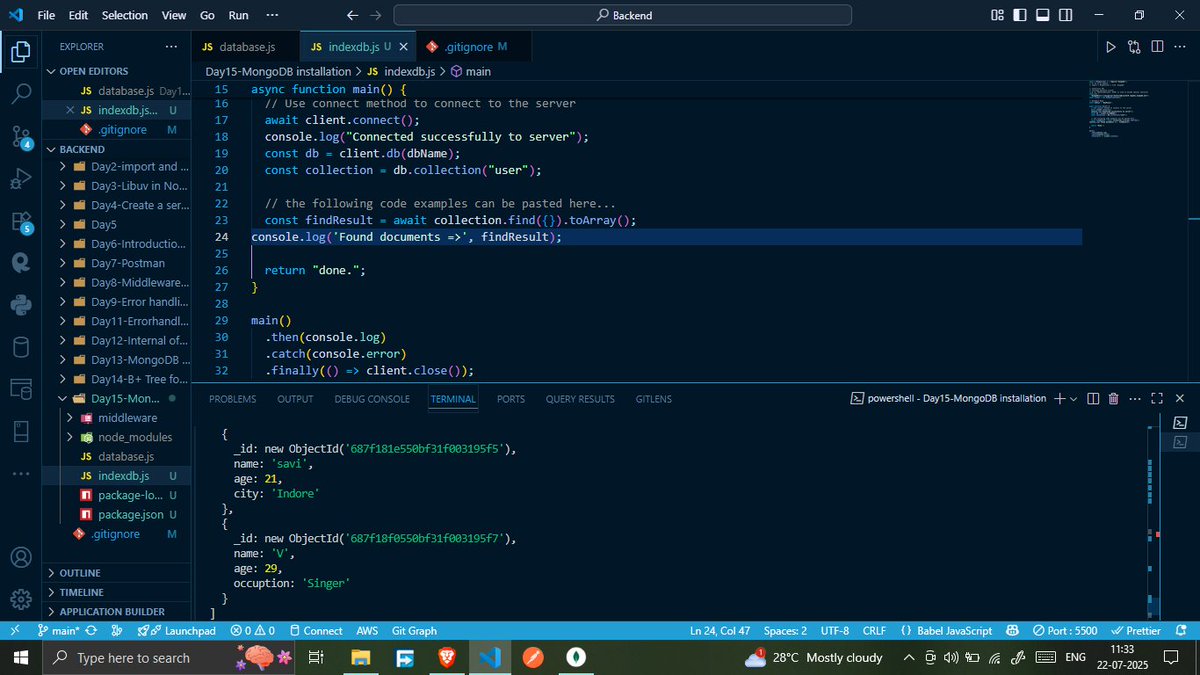The width and height of the screenshot is (1200, 675).
Task: Open editor More Actions ellipsis
Action: coord(1180,46)
